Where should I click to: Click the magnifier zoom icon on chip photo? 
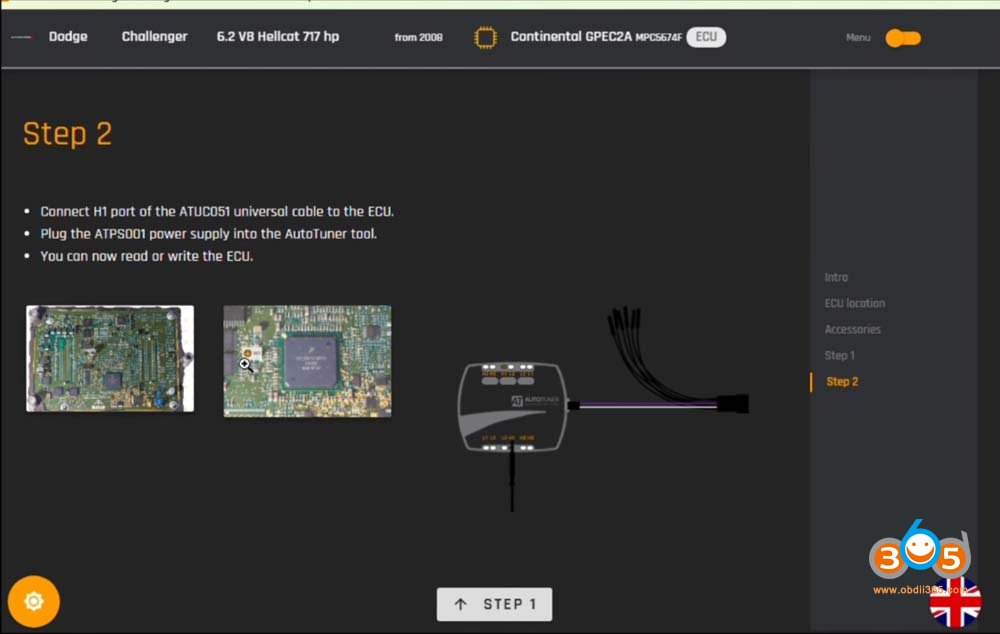coord(246,365)
